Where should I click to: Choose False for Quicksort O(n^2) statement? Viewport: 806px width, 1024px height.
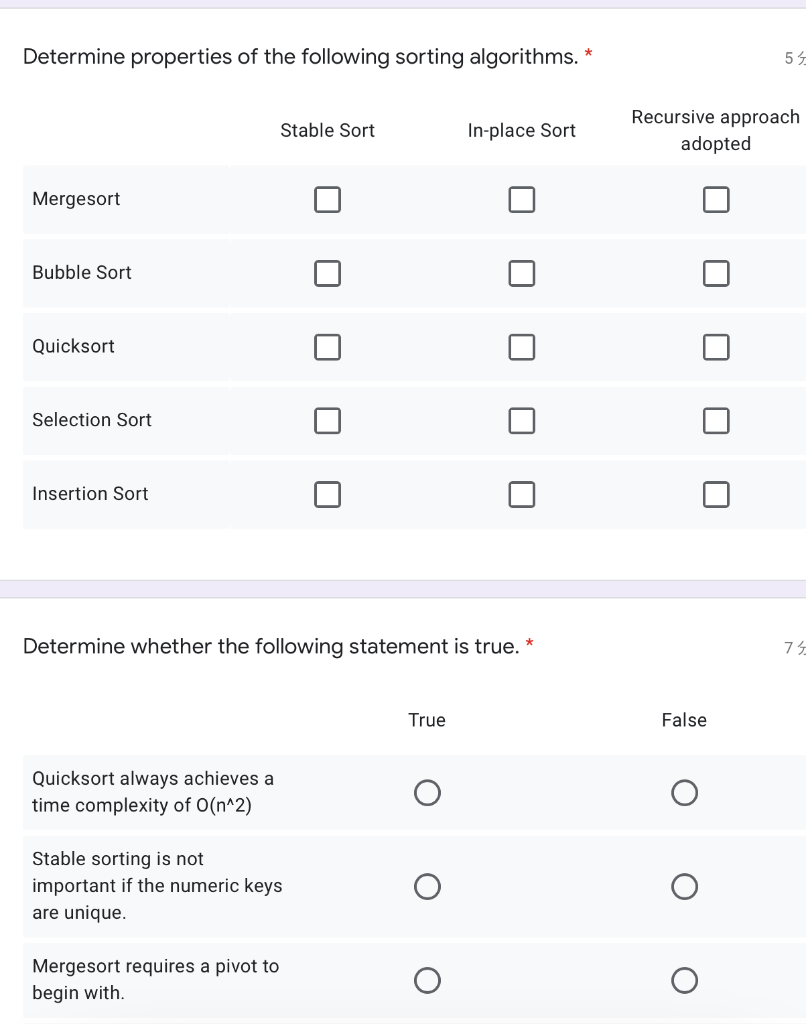pos(684,793)
